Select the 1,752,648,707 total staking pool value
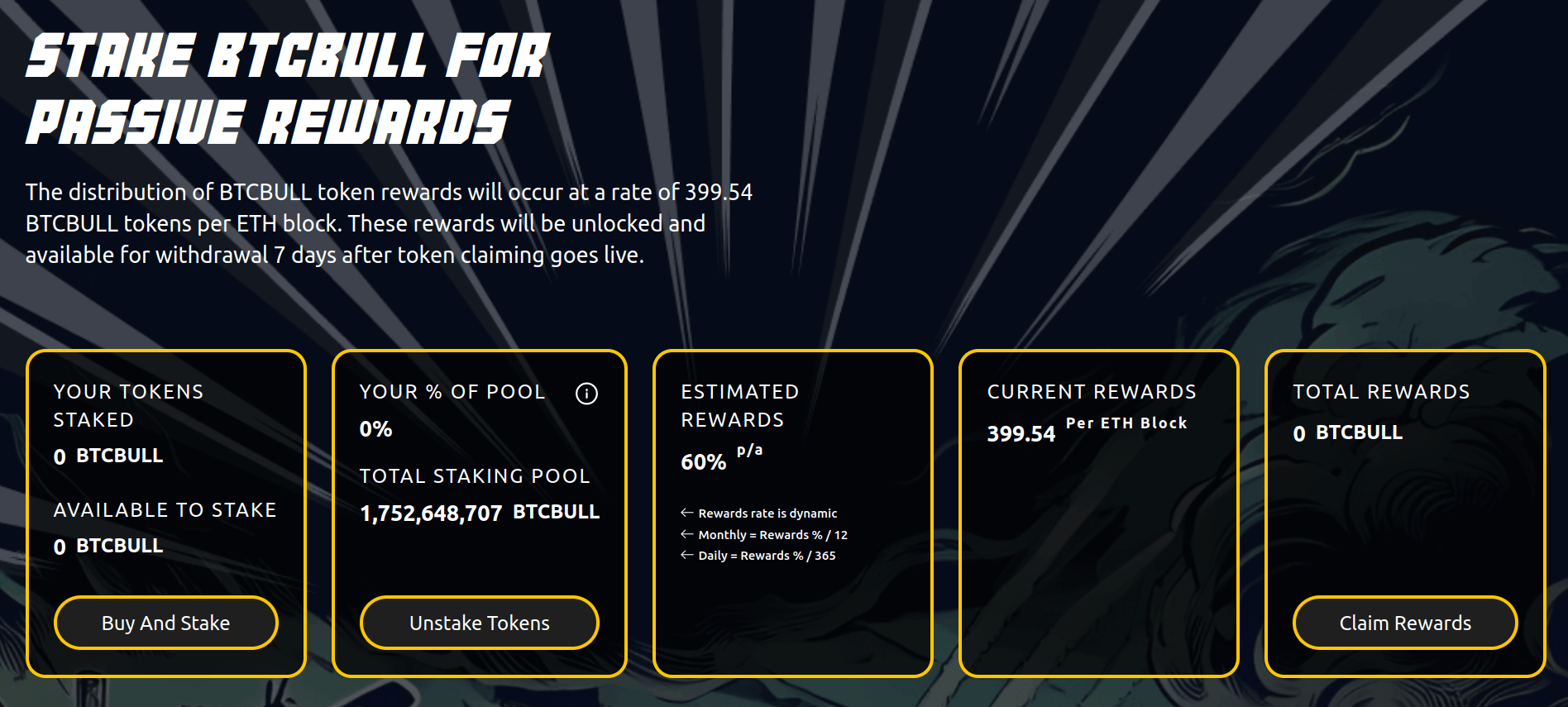Screen dimensions: 1568x707 pyautogui.click(x=431, y=514)
